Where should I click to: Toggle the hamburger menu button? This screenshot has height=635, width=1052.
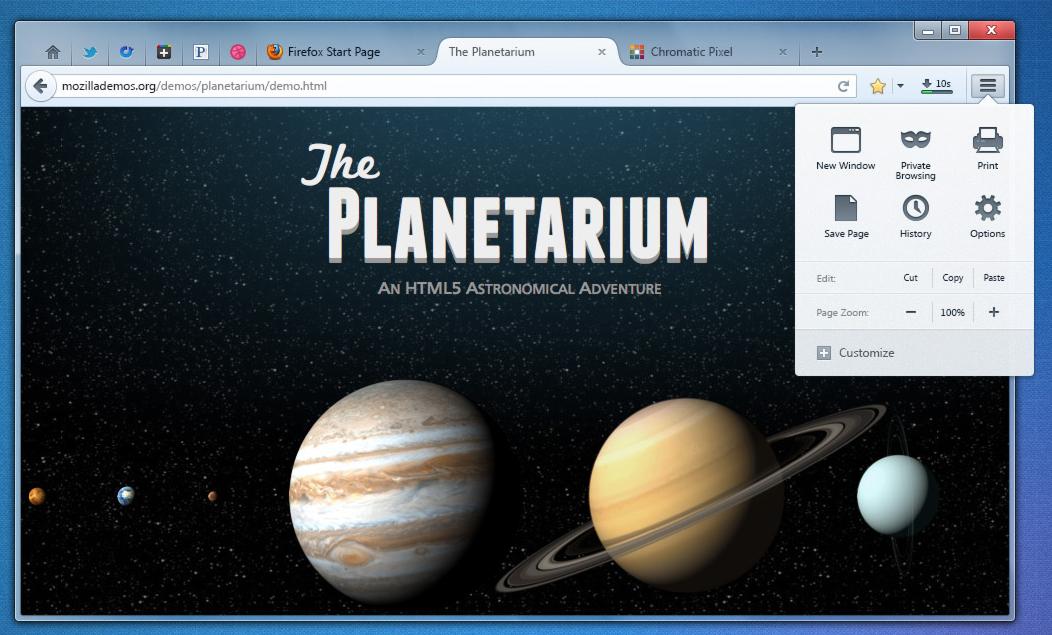tap(988, 85)
